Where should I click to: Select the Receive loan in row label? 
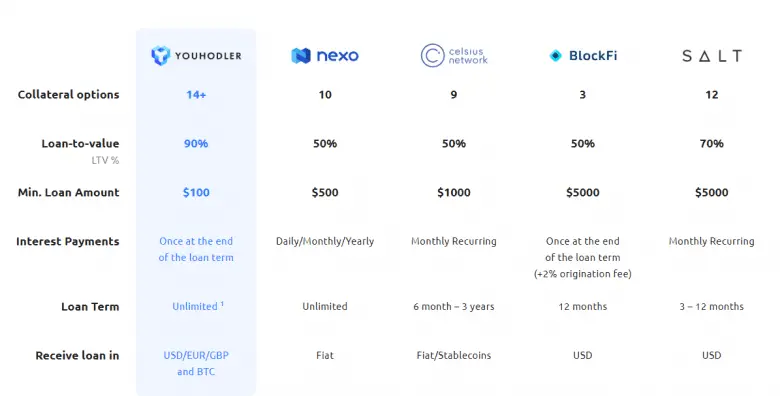coord(77,355)
